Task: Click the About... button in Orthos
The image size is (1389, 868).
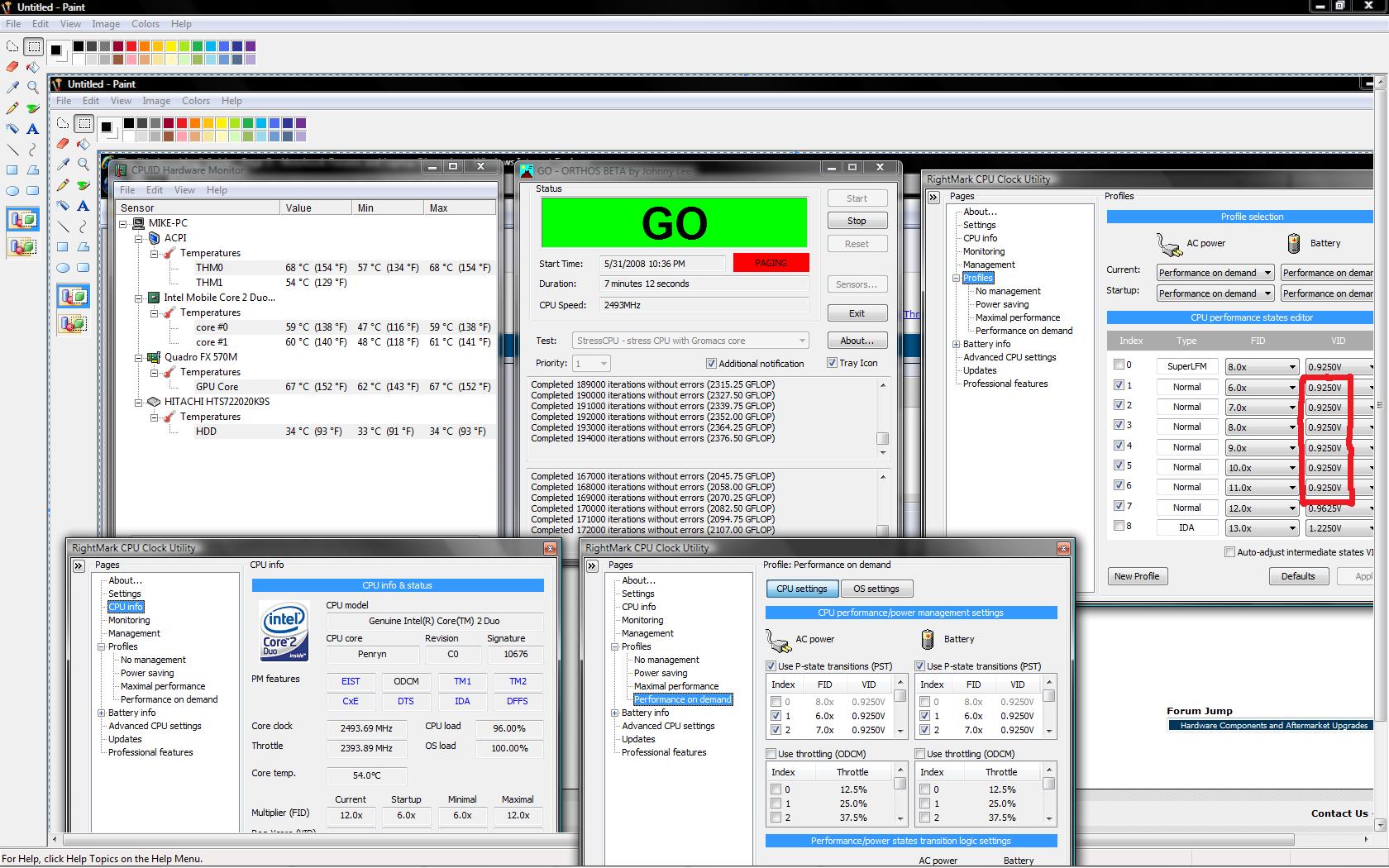Action: click(857, 341)
